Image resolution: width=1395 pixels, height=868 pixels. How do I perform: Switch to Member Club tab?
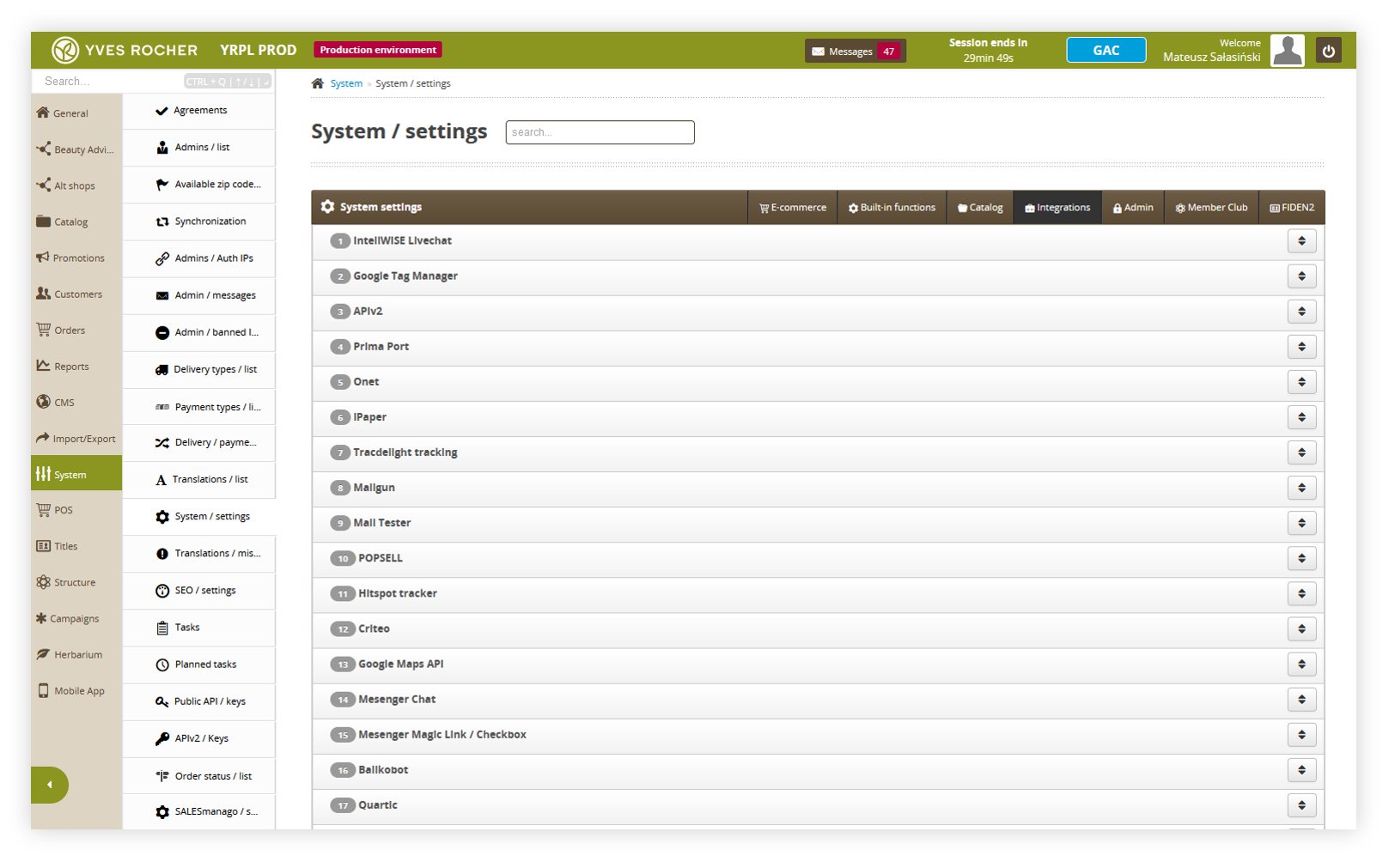pyautogui.click(x=1211, y=208)
